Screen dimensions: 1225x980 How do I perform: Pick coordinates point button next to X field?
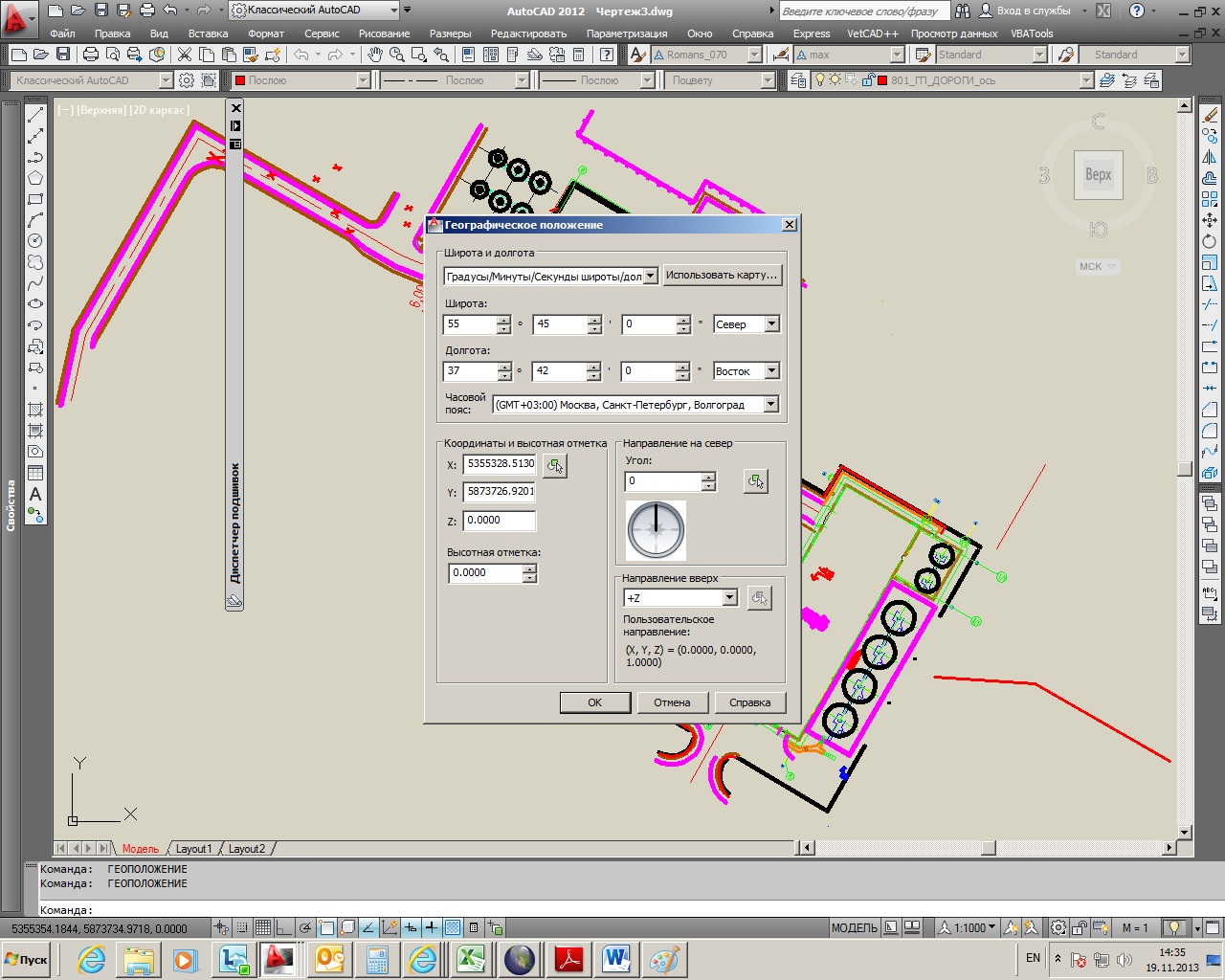click(554, 466)
